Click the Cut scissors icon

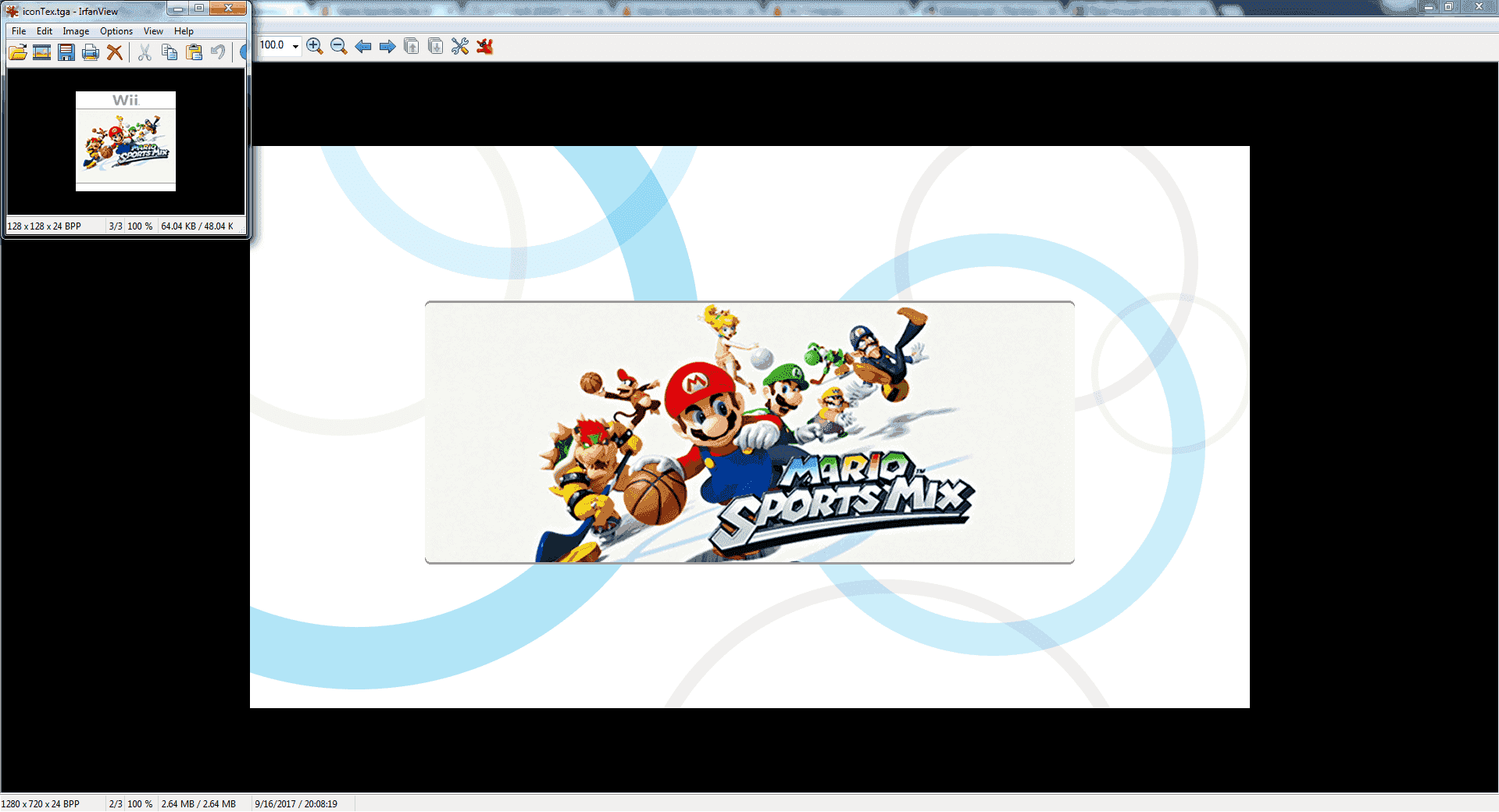145,52
